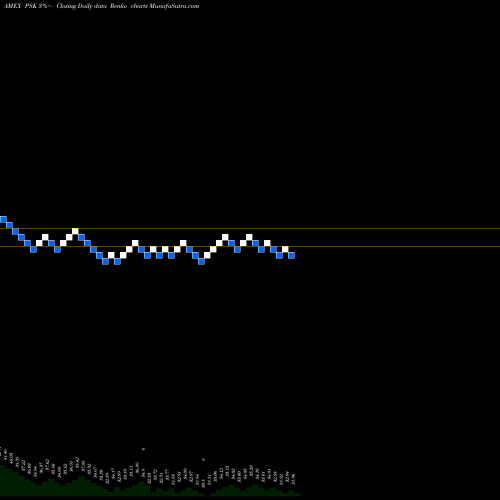Select the rightmost blue Renko brick
The width and height of the screenshot is (500, 500).
291,255
